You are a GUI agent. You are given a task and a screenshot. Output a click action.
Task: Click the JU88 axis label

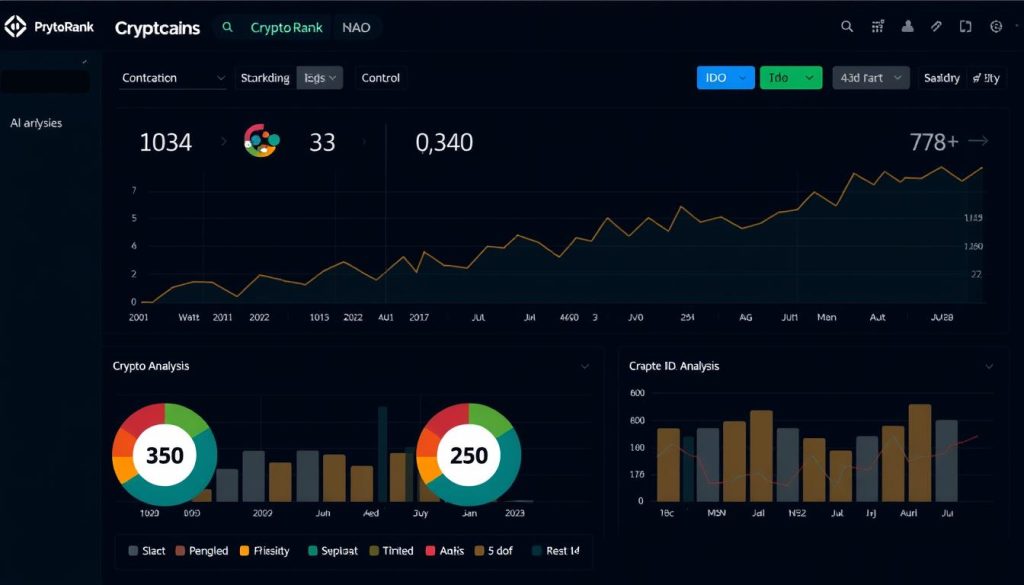[942, 317]
